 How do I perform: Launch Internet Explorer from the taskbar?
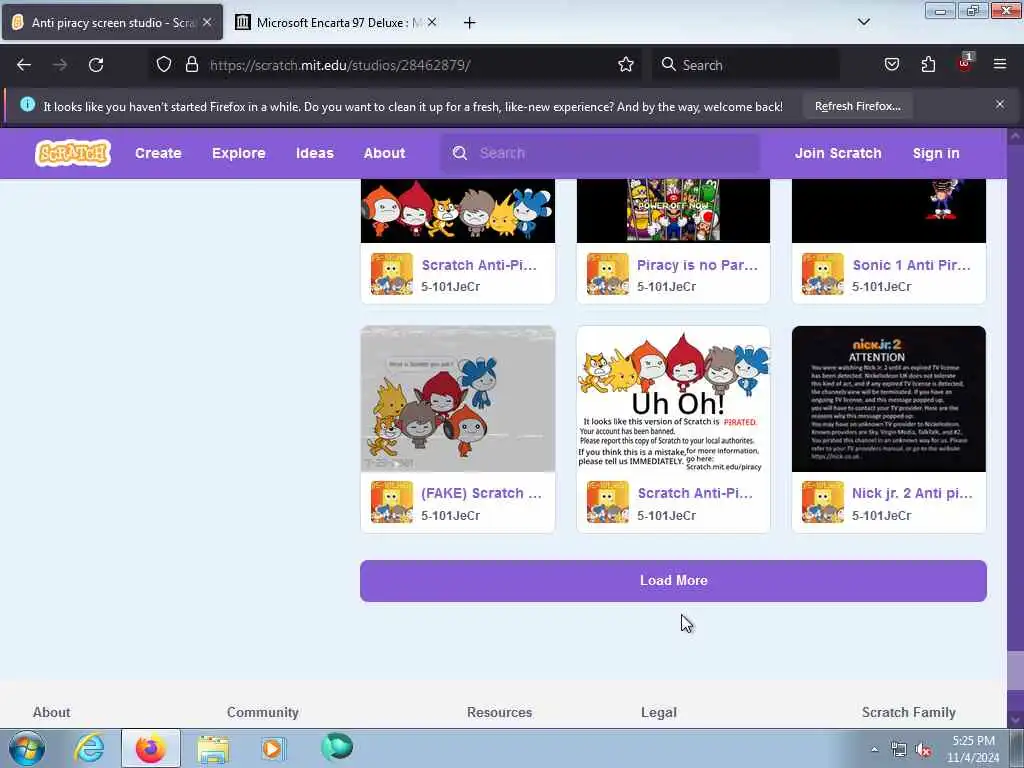89,748
